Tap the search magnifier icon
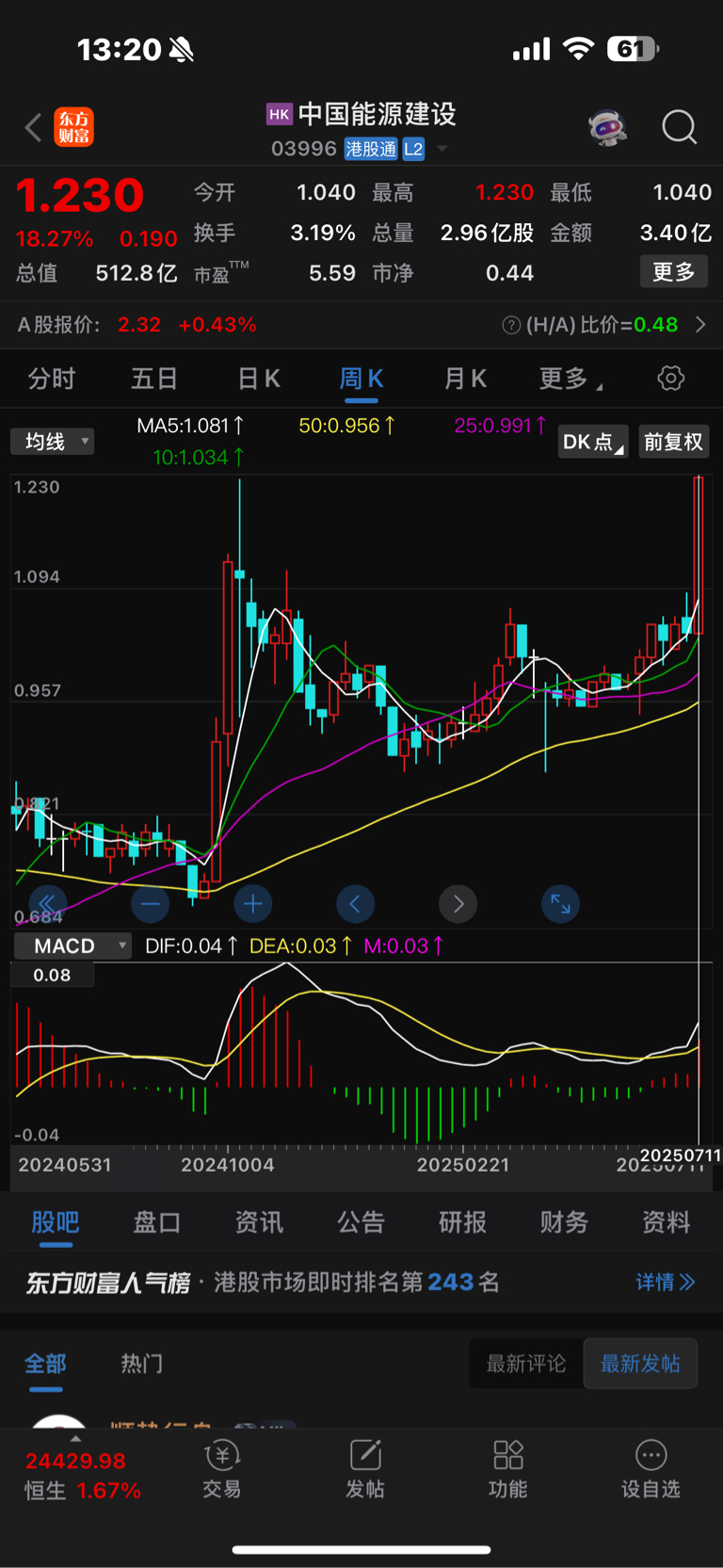Viewport: 723px width, 1568px height. (679, 127)
